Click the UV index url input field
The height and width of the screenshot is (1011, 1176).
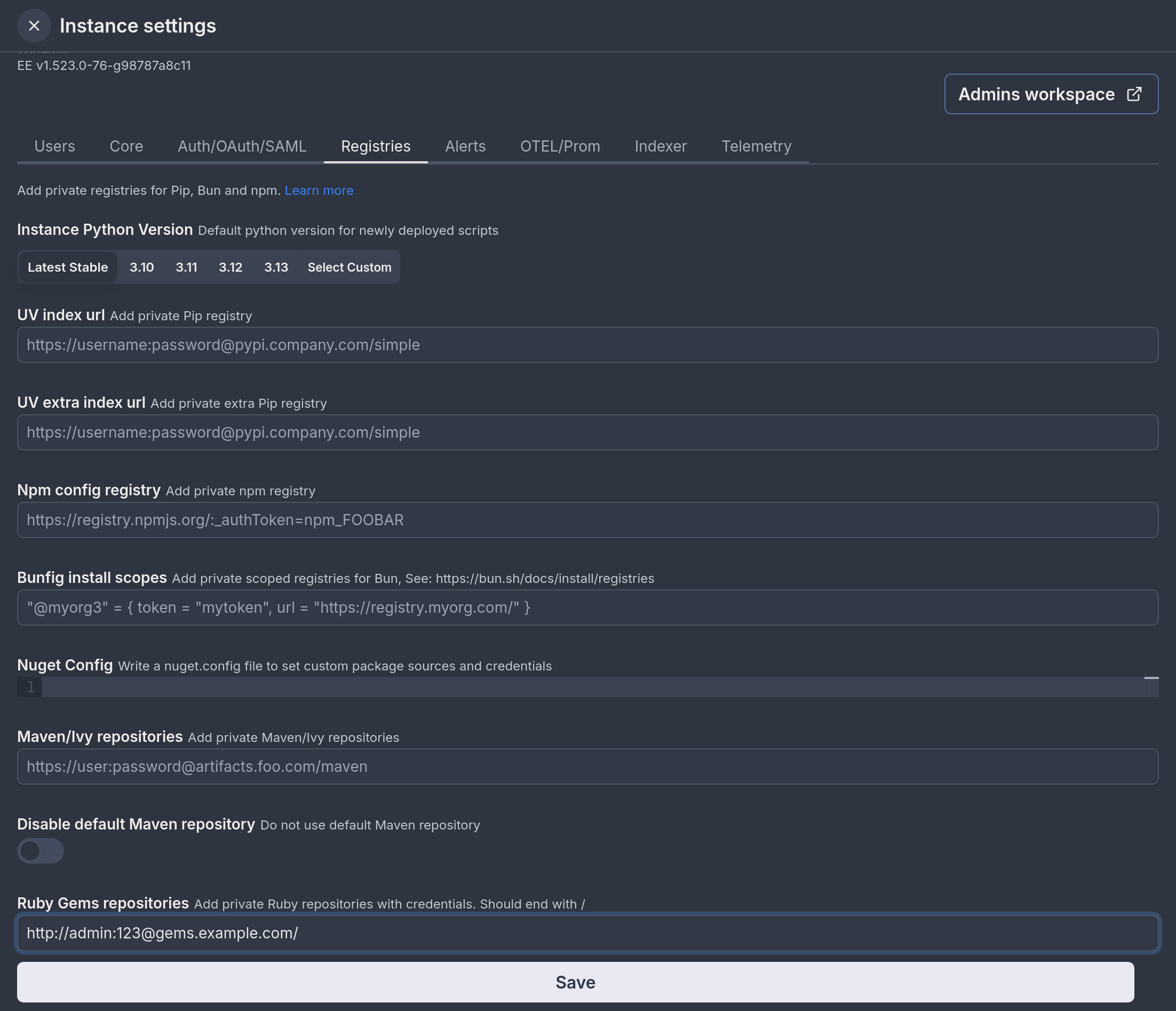click(587, 345)
